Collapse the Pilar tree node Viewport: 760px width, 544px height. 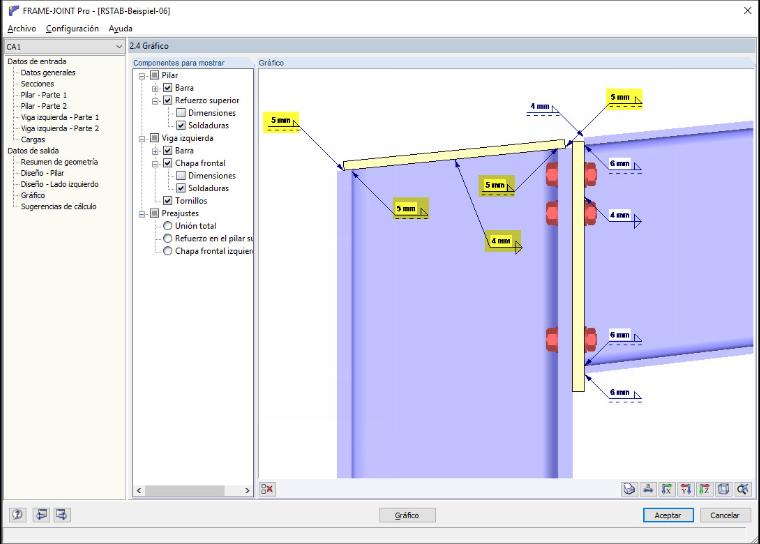[x=142, y=76]
